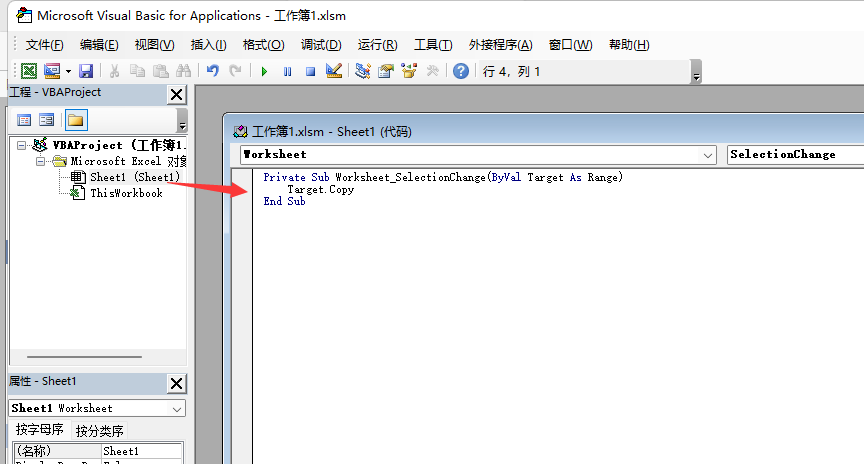The image size is (864, 464).
Task: Open the 文件(F) menu
Action: [x=45, y=45]
